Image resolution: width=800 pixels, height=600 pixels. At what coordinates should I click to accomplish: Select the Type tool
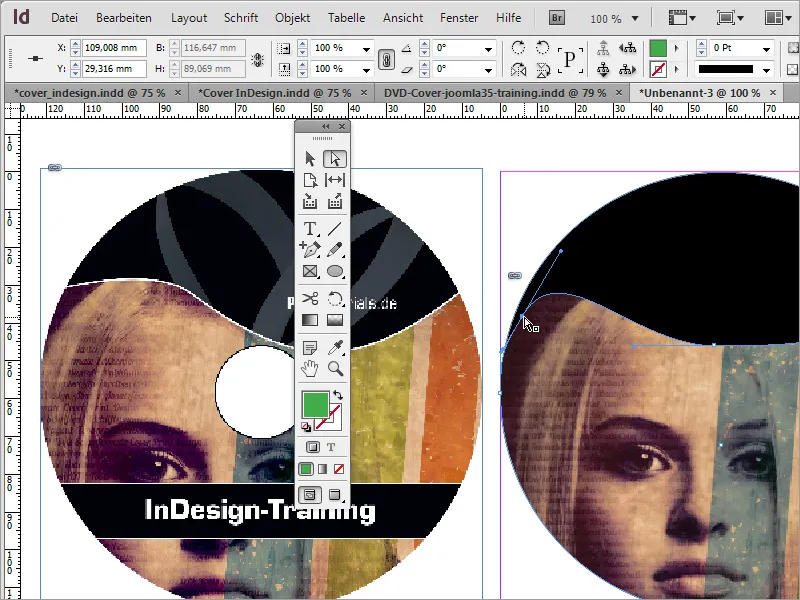[x=310, y=228]
